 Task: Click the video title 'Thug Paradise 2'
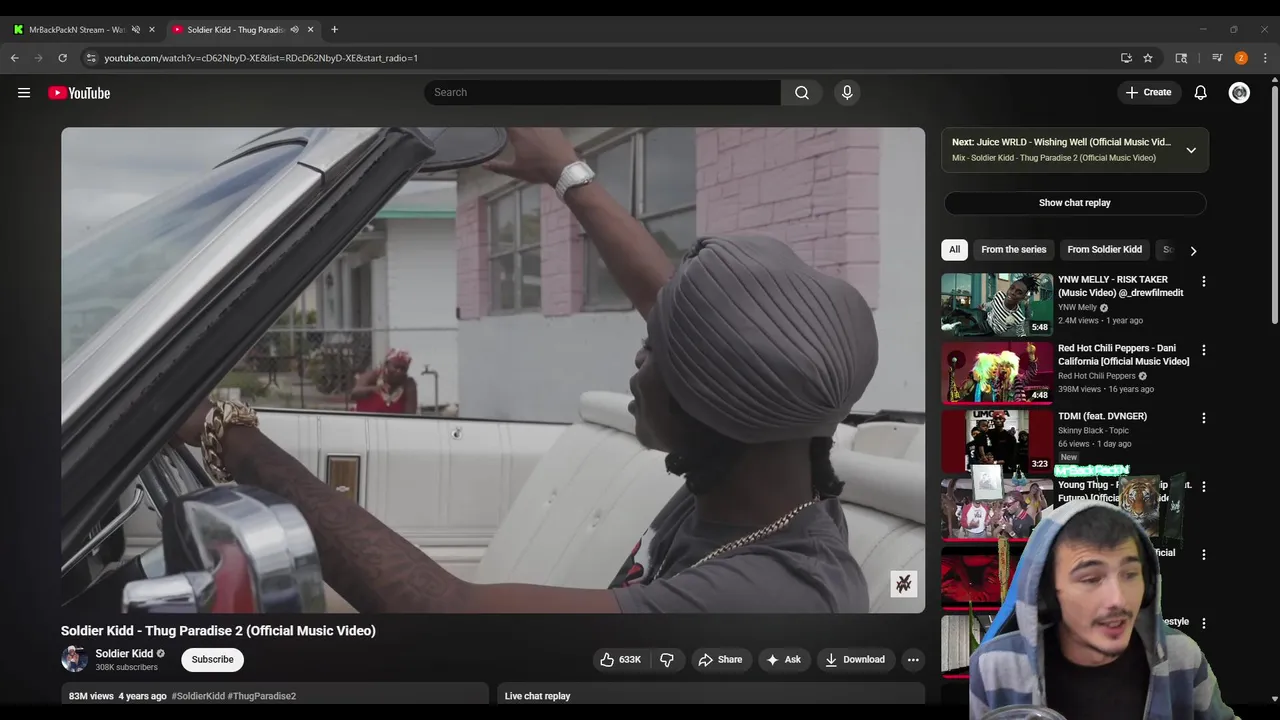coord(218,631)
